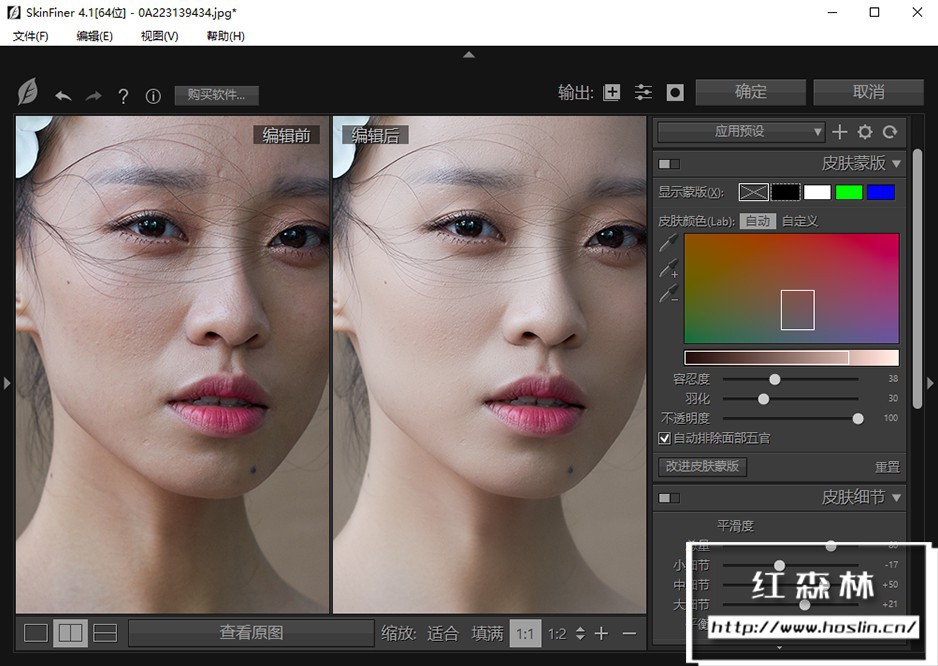Screen dimensions: 938x666
Task: Toggle 自动排除面部五官 checkbox
Action: tap(664, 438)
